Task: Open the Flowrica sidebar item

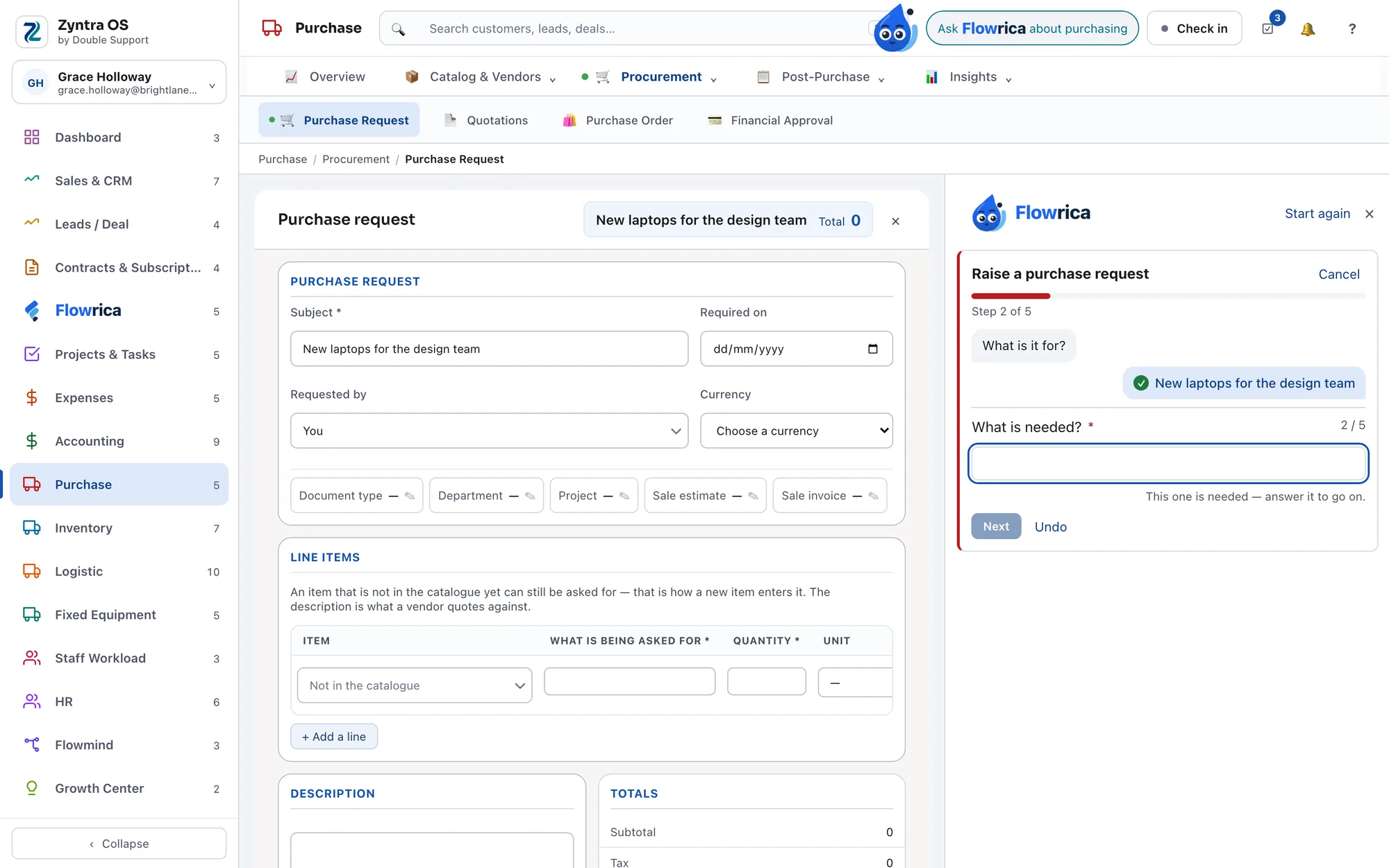Action: coord(119,310)
